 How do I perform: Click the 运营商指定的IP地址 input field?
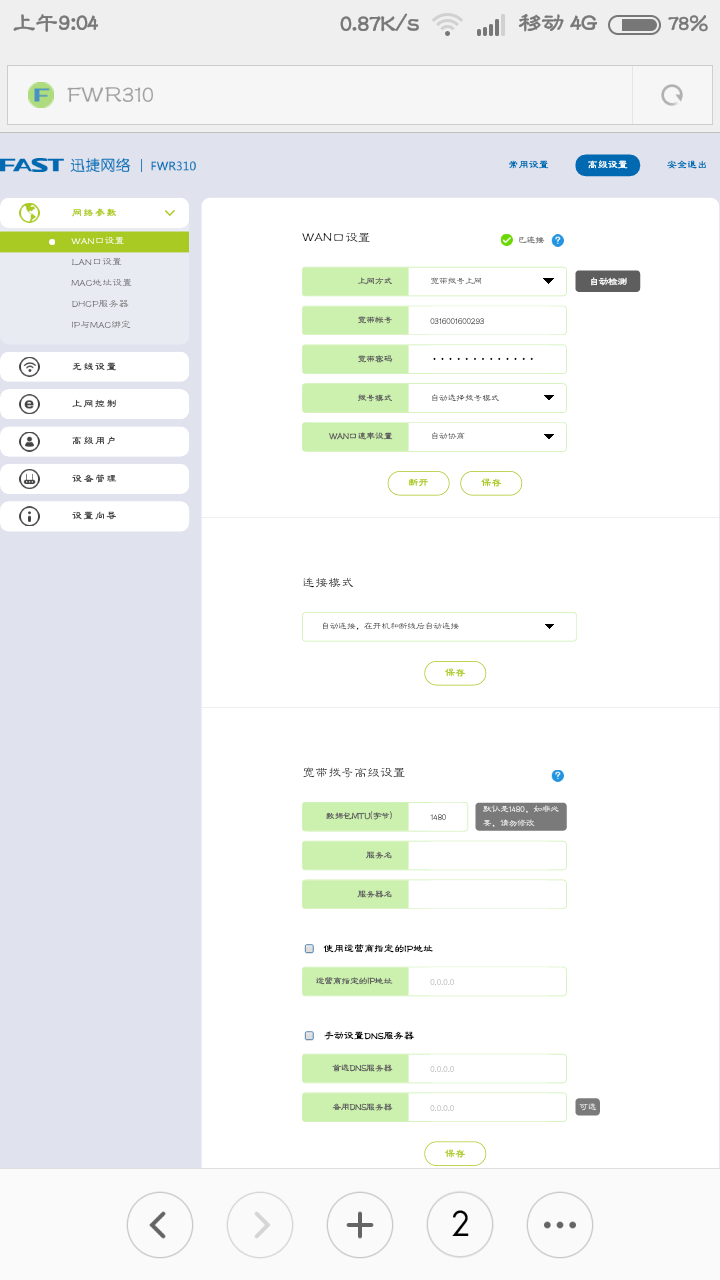pos(487,982)
